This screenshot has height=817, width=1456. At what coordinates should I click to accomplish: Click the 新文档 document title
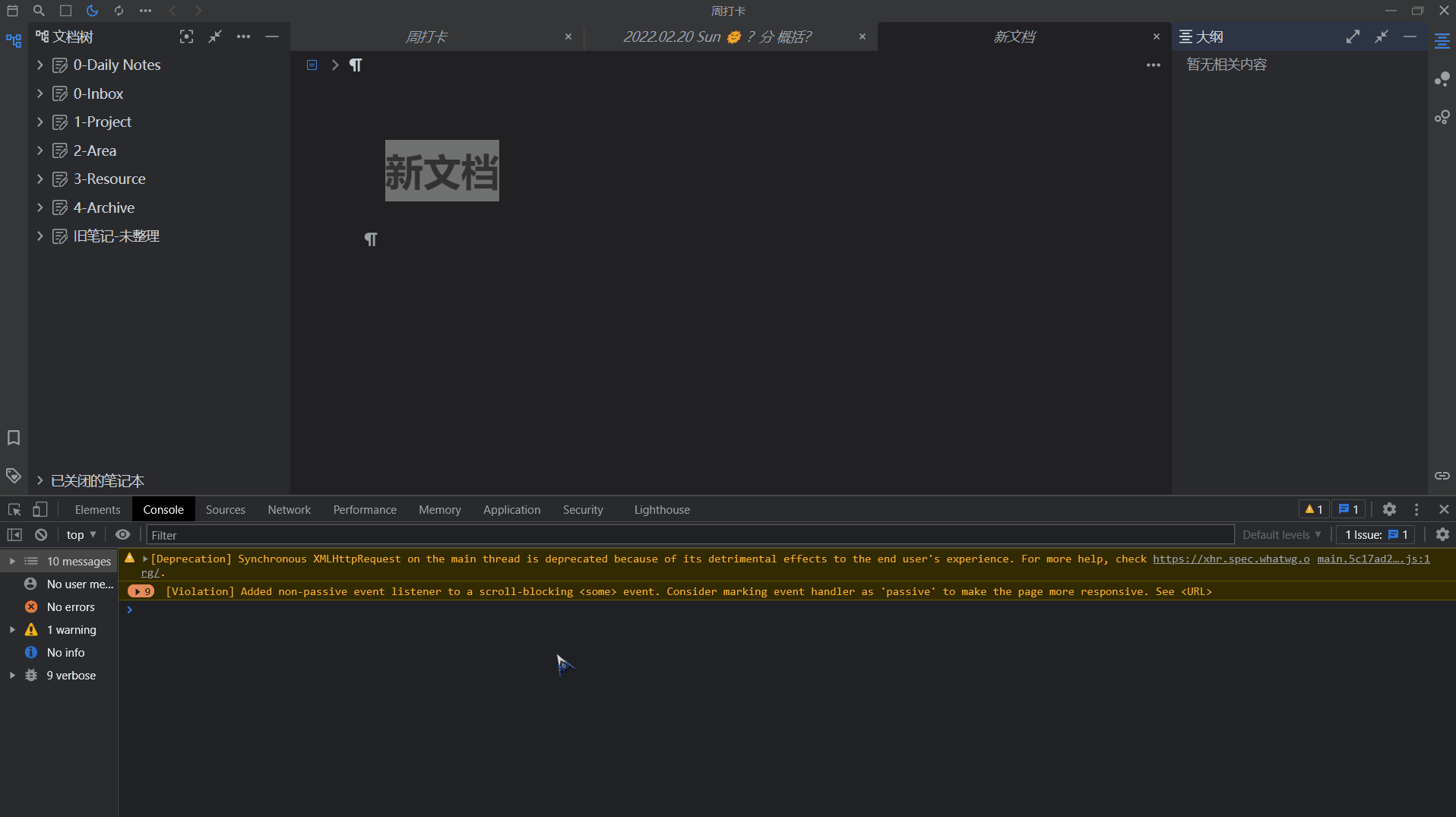[x=442, y=171]
